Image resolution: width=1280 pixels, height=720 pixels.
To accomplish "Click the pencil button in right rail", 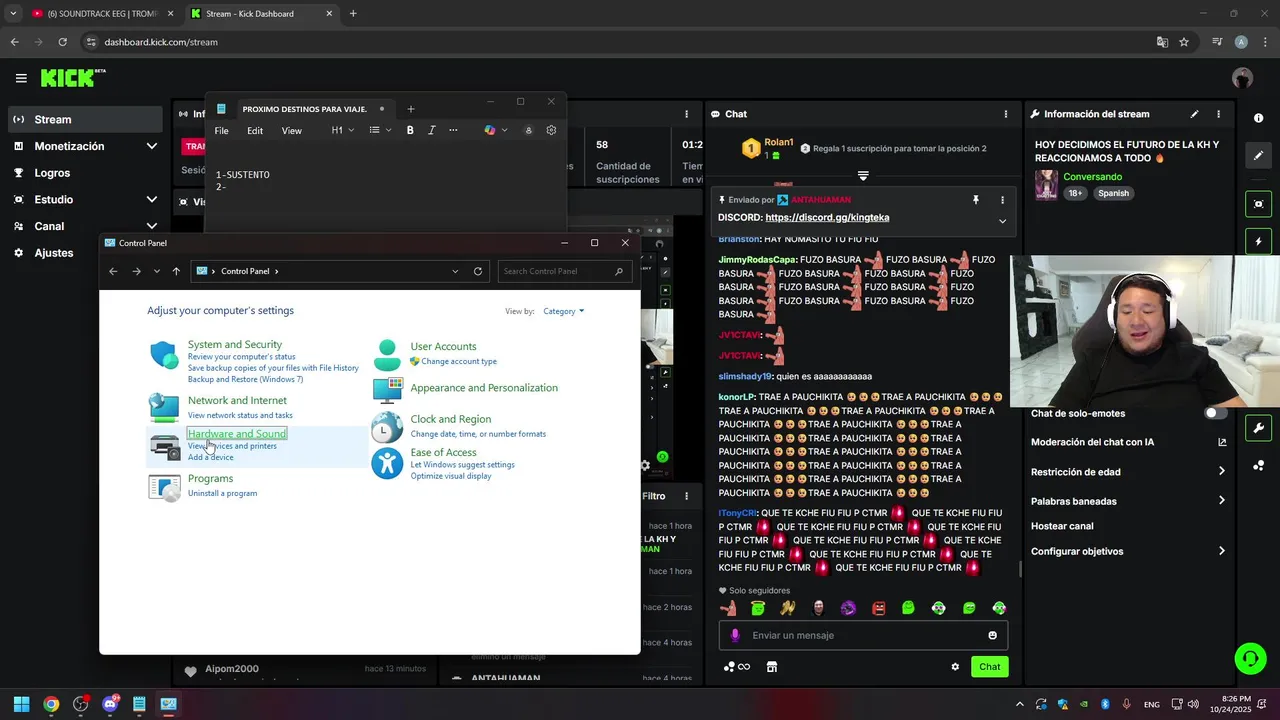I will 1258,156.
